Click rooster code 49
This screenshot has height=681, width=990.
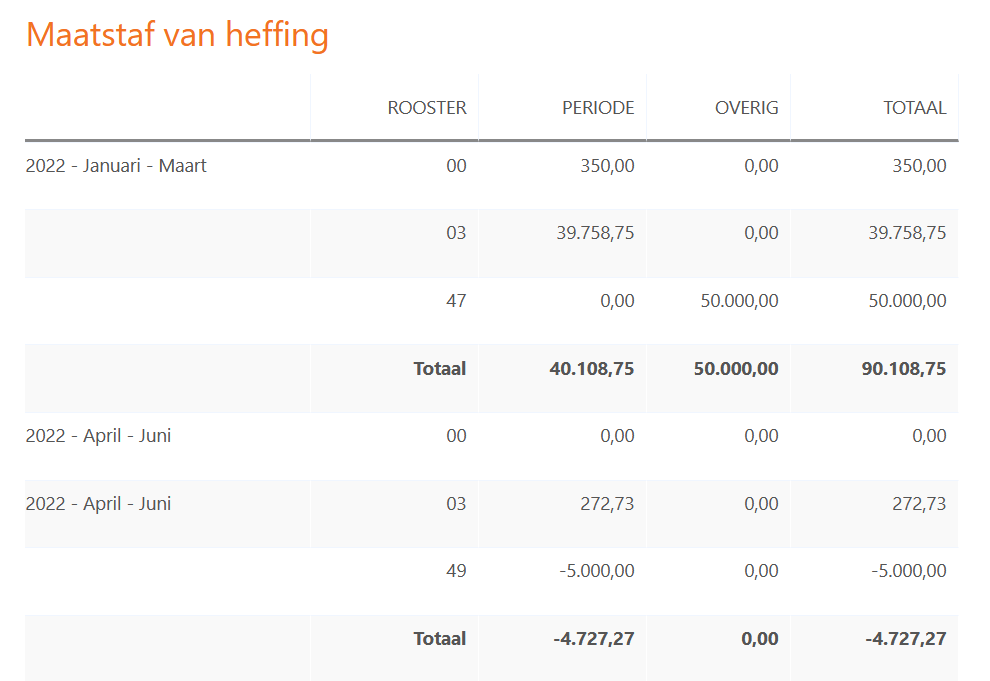click(456, 571)
